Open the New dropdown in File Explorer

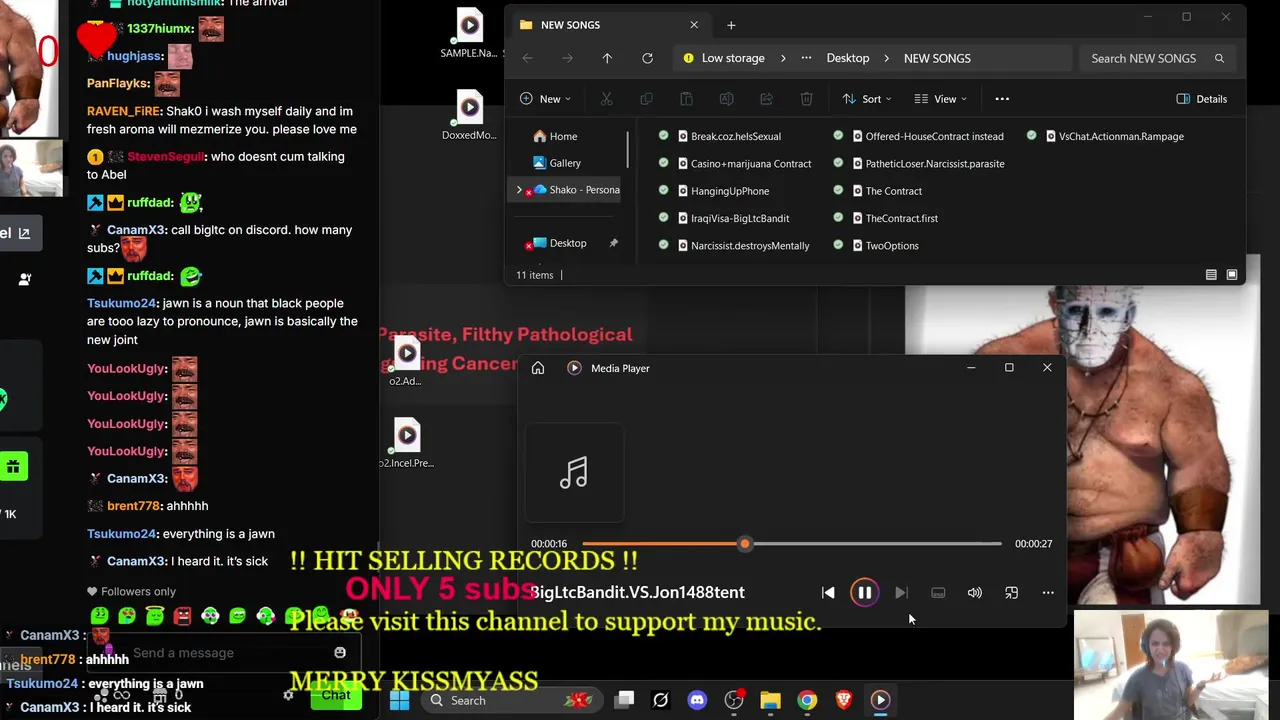(x=545, y=99)
